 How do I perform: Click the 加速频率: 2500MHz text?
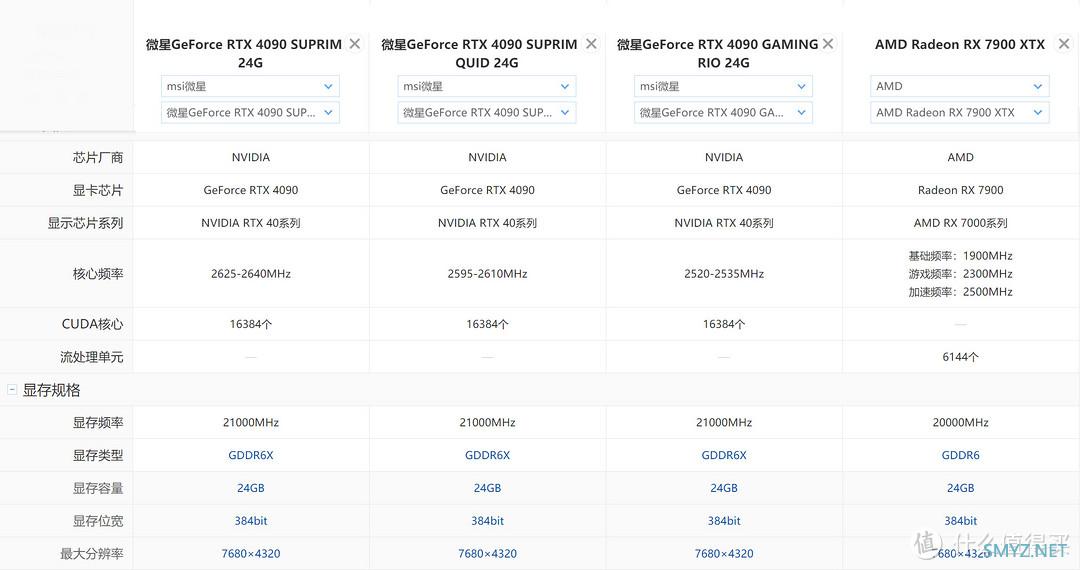[960, 292]
